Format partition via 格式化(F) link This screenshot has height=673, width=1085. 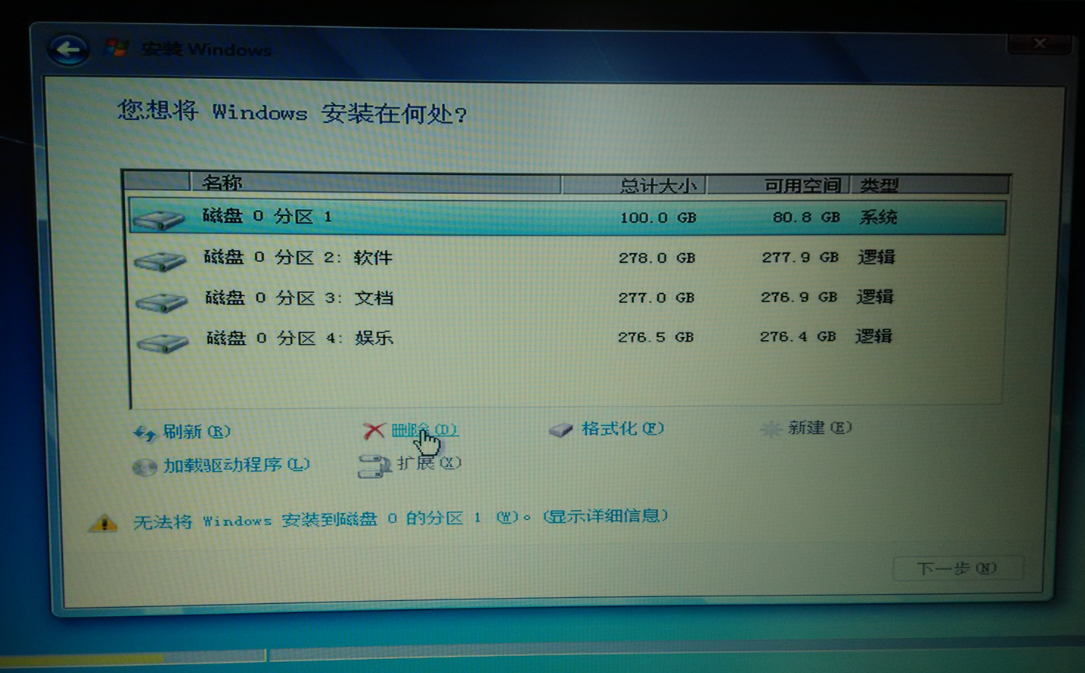[623, 429]
